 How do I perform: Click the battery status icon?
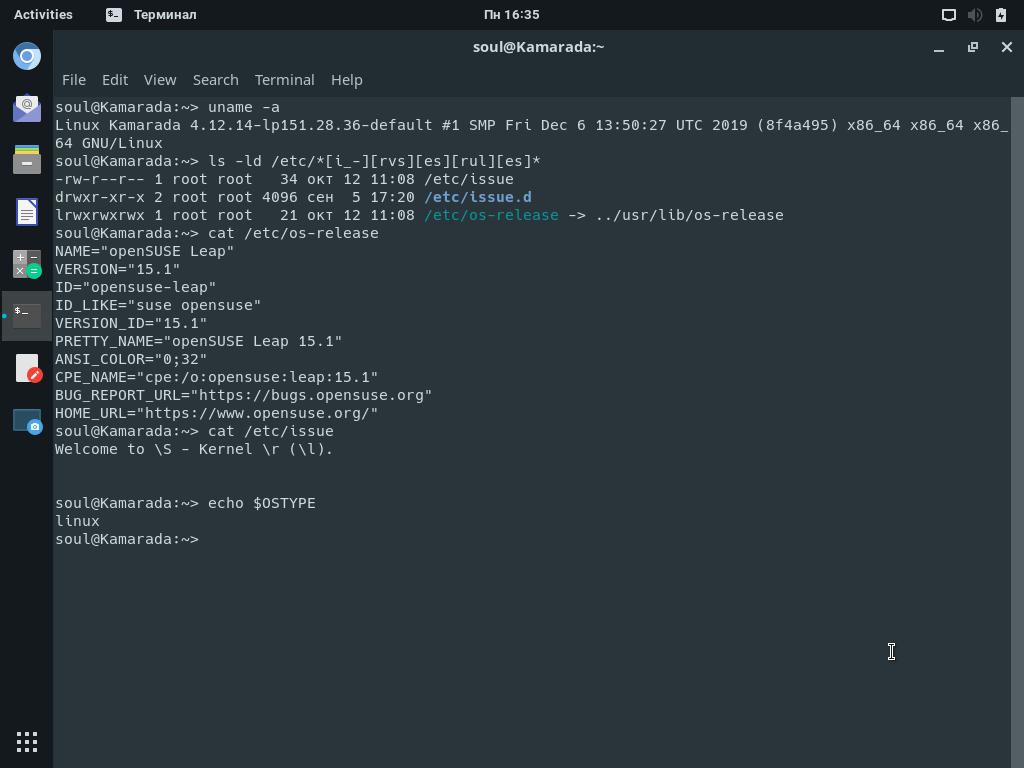(1000, 15)
